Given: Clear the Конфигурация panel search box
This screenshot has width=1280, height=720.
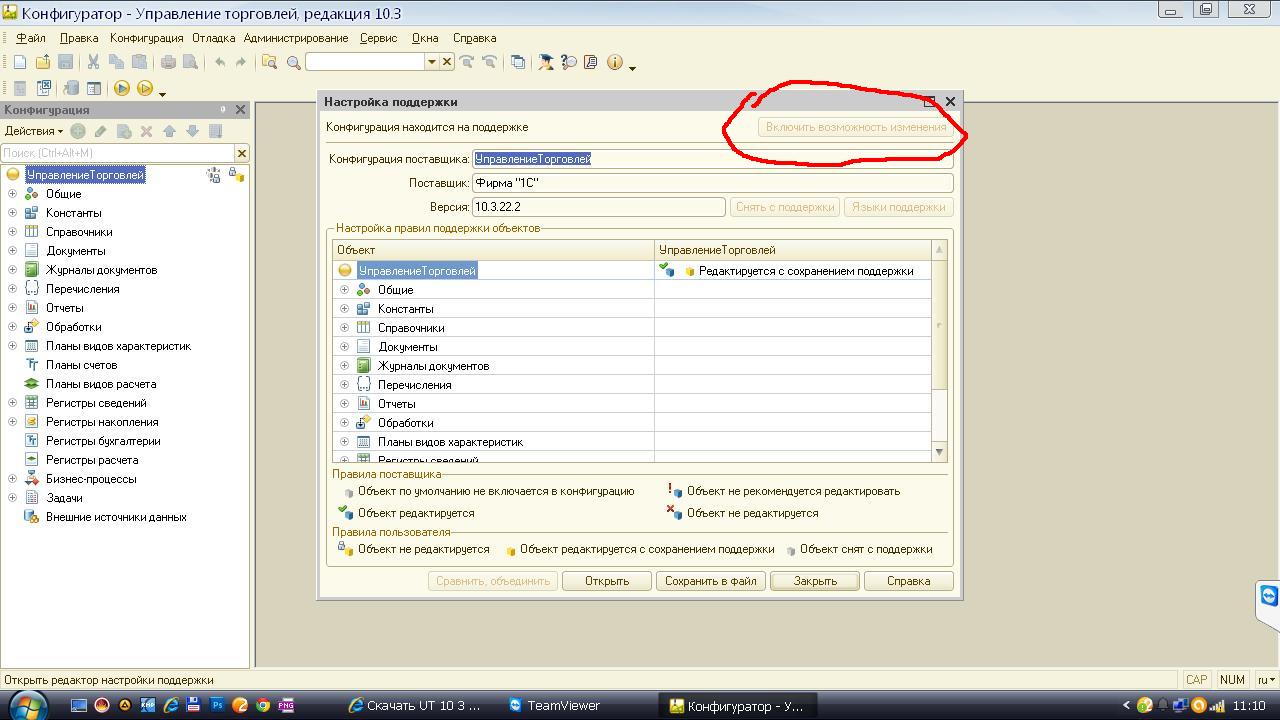Looking at the screenshot, I should pos(241,153).
